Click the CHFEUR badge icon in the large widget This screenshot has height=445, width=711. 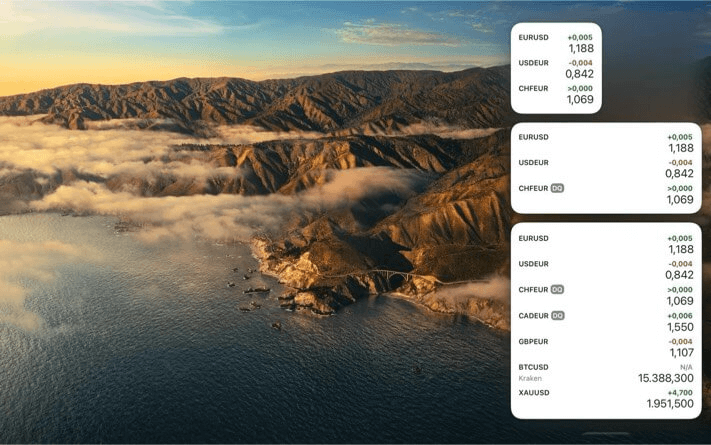click(557, 290)
